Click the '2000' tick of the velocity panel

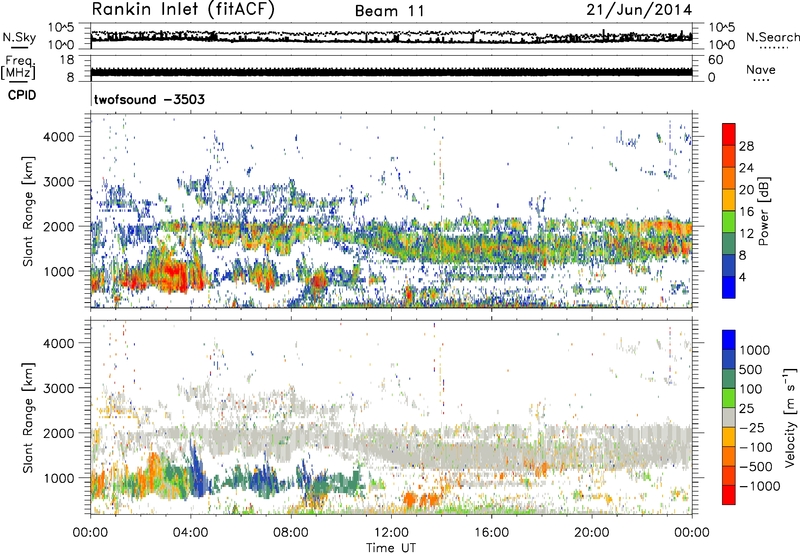pos(58,433)
